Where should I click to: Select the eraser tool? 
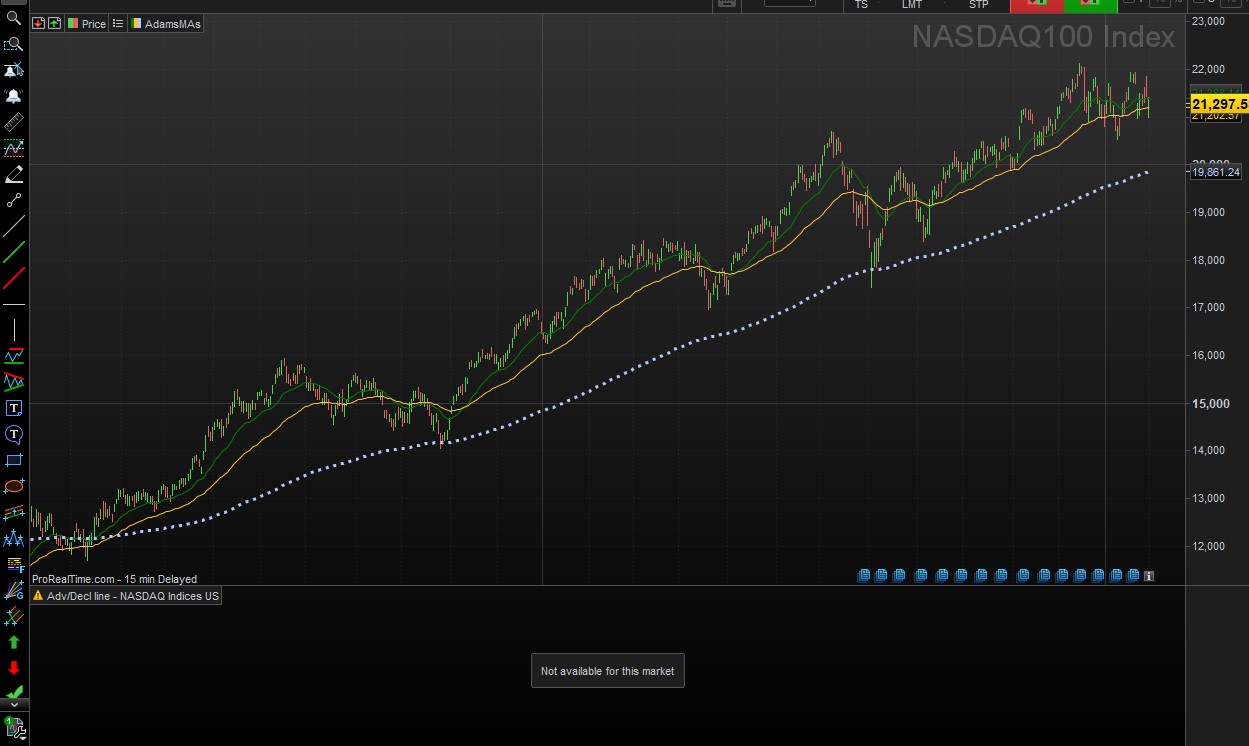pyautogui.click(x=14, y=174)
